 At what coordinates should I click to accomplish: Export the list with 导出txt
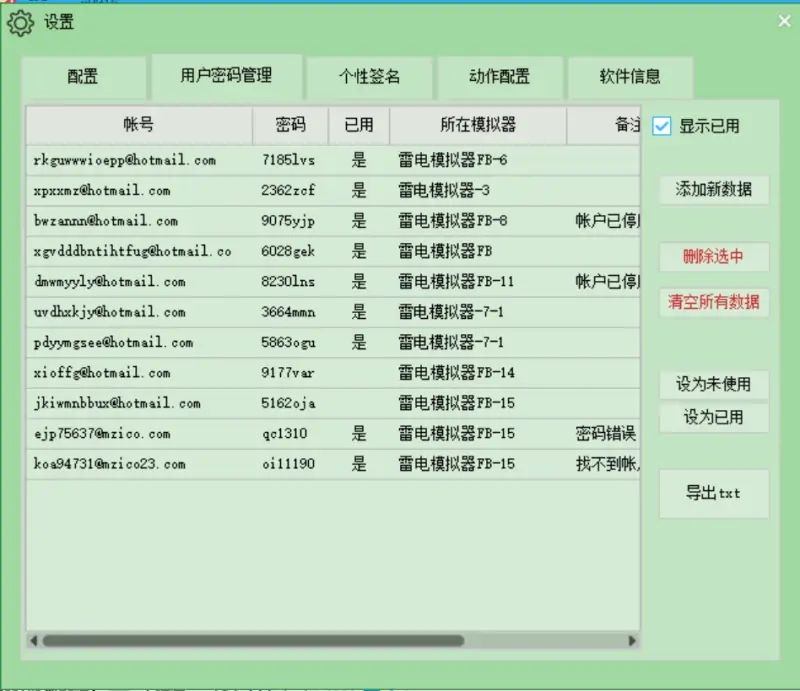pos(713,493)
